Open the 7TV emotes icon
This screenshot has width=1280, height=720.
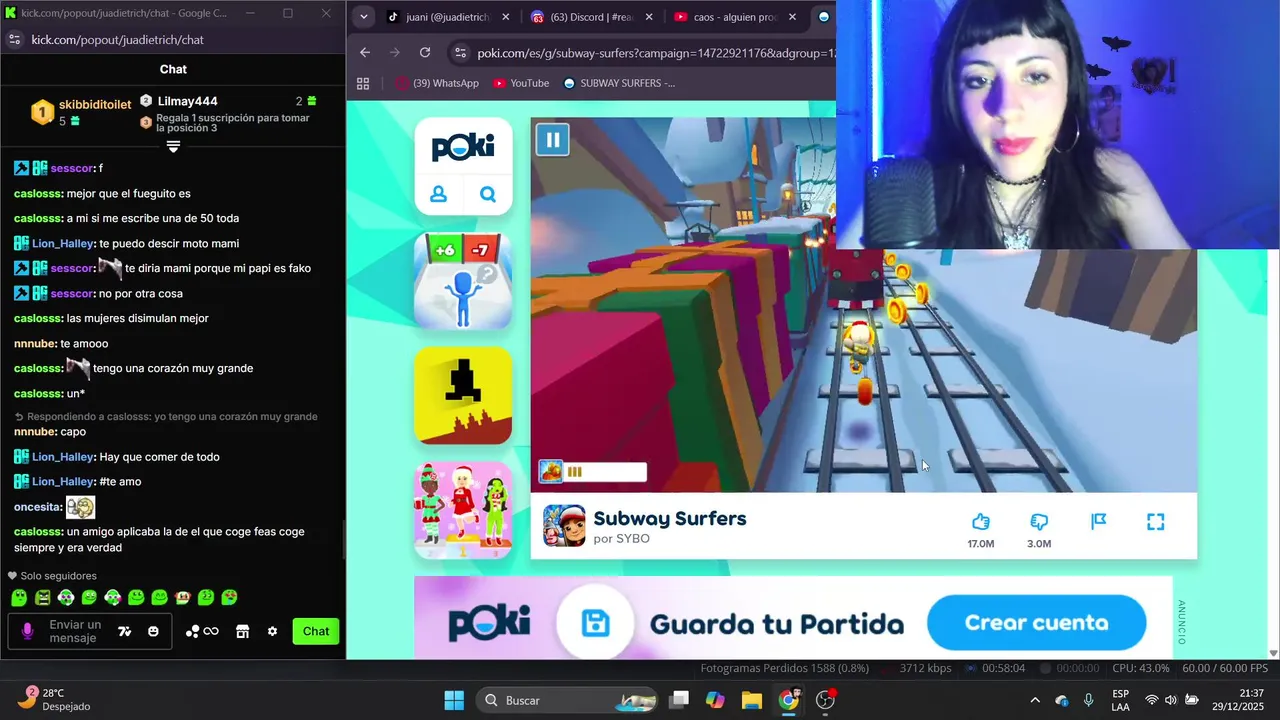125,631
